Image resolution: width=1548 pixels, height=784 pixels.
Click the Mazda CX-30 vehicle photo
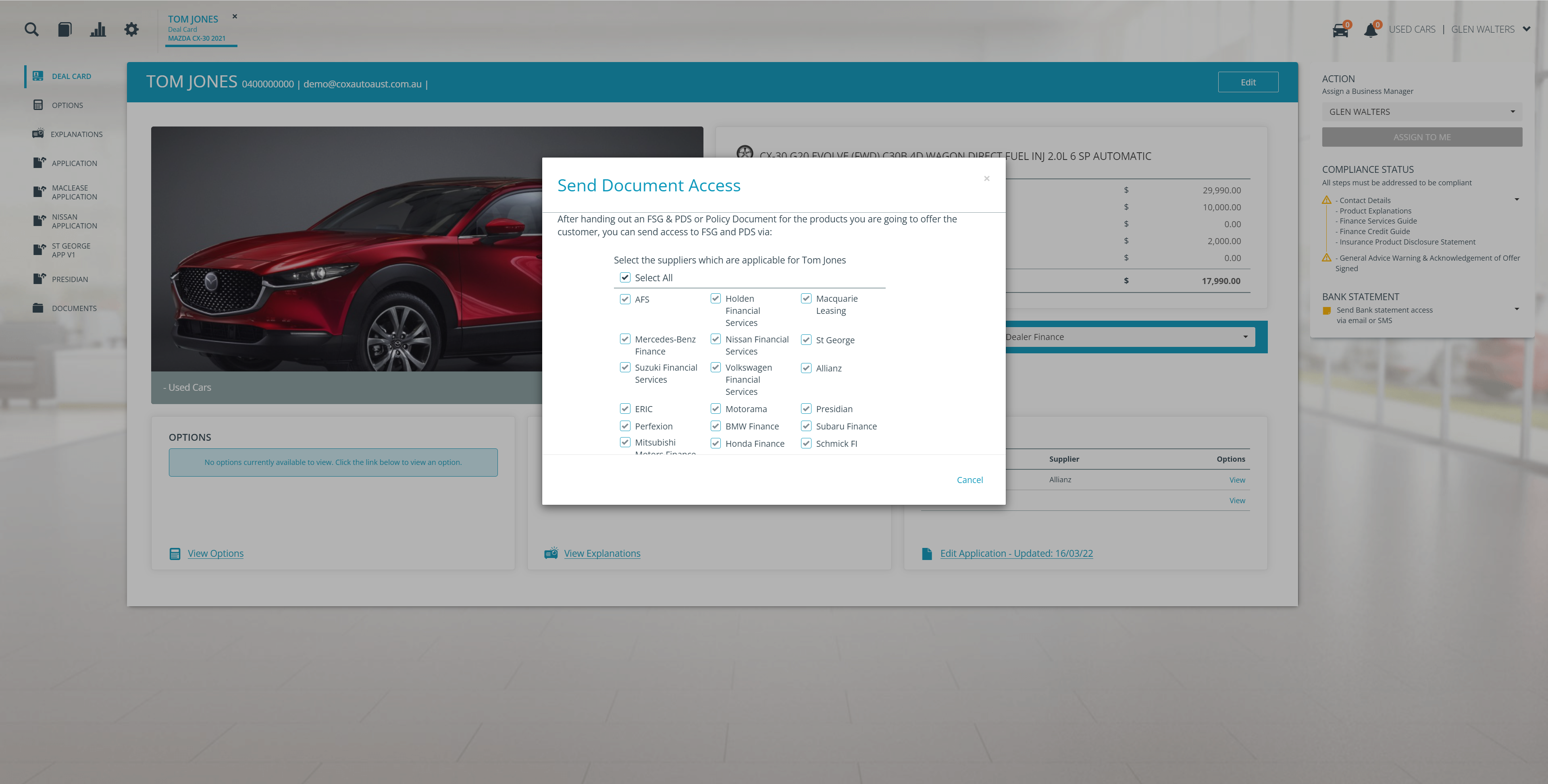tap(347, 249)
